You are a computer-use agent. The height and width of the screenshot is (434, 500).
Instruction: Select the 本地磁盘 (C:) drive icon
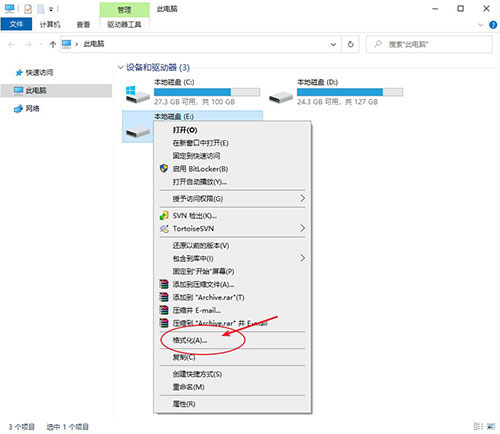pyautogui.click(x=137, y=94)
